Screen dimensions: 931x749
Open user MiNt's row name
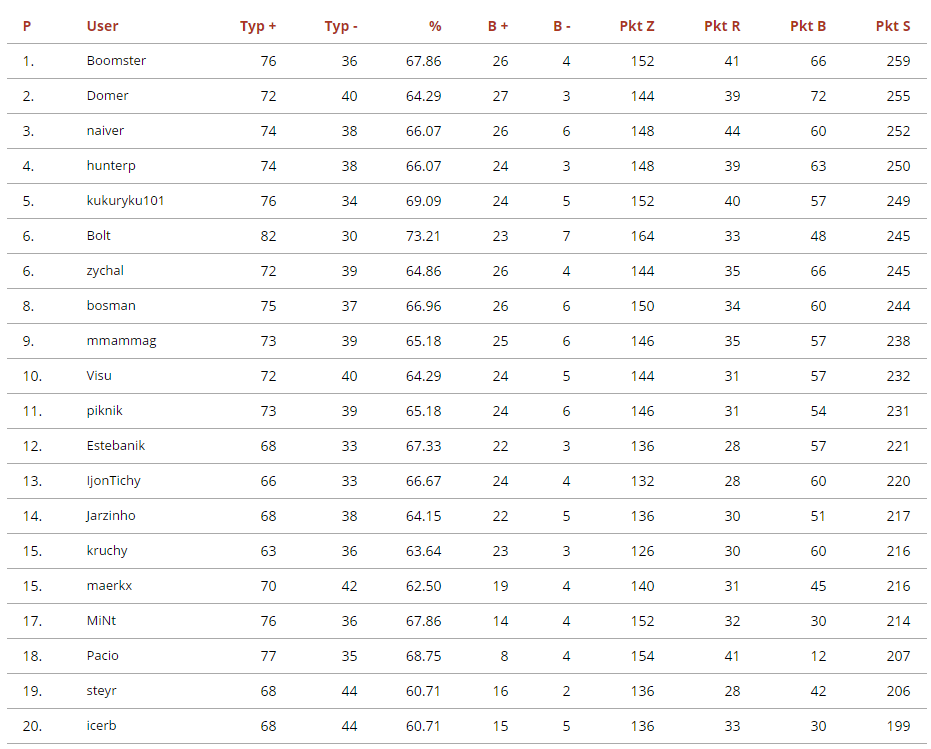(101, 621)
